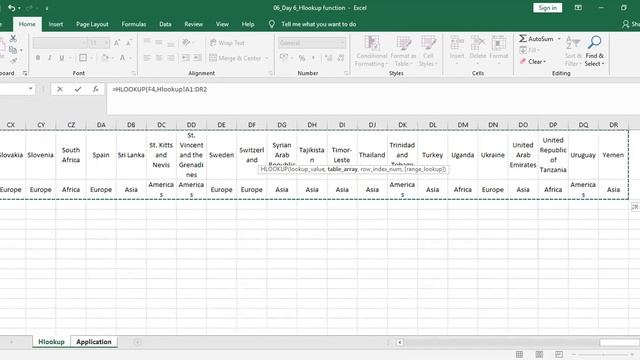Confirm the formula with the checkmark button
640x360 pixels.
point(78,89)
